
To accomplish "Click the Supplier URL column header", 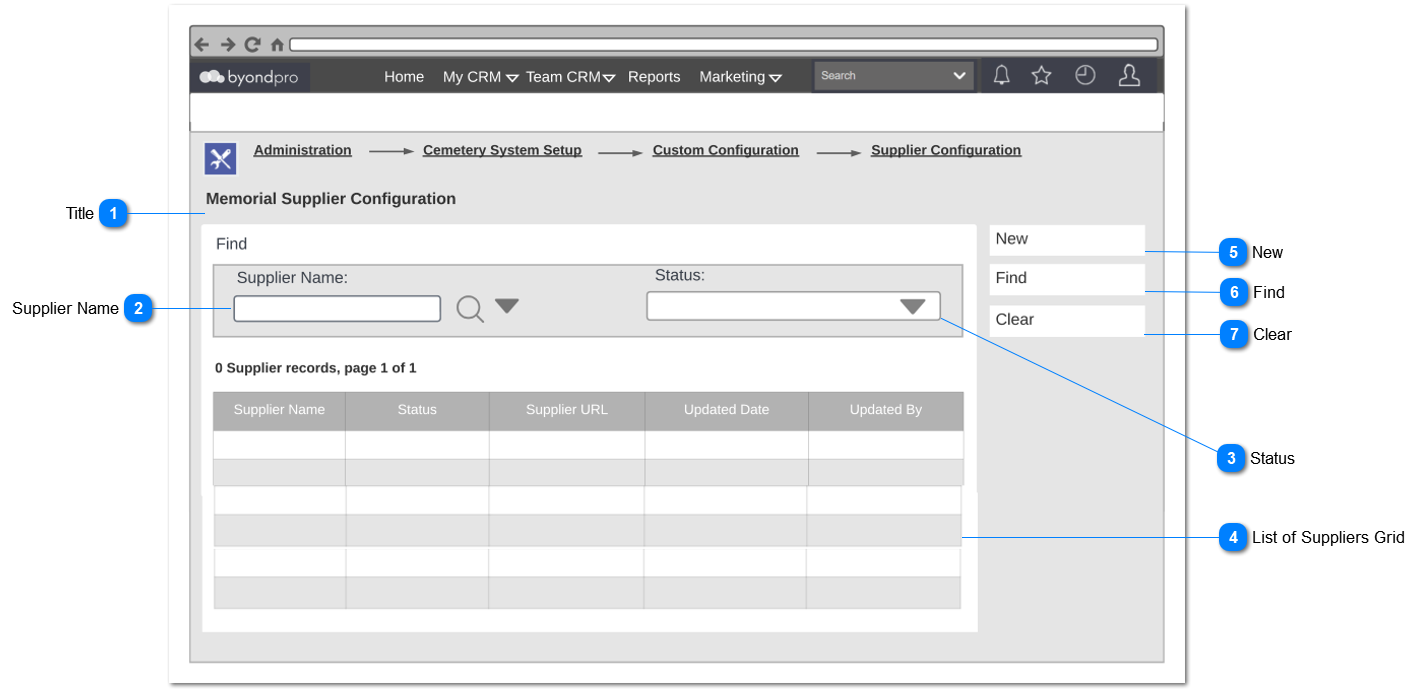I will [x=567, y=410].
